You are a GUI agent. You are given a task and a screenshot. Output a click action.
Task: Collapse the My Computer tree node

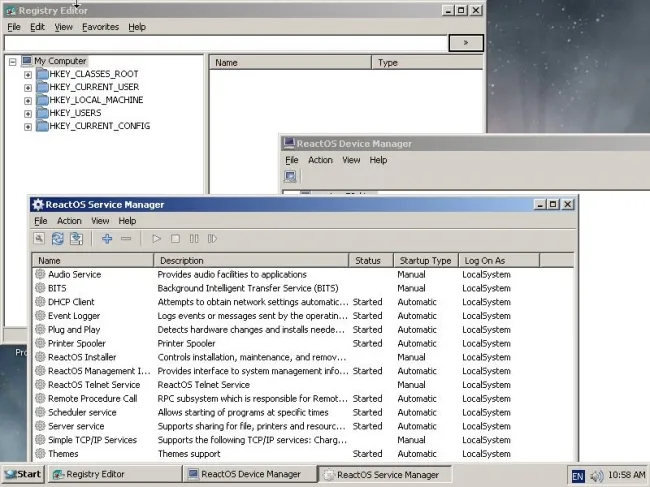pyautogui.click(x=12, y=62)
